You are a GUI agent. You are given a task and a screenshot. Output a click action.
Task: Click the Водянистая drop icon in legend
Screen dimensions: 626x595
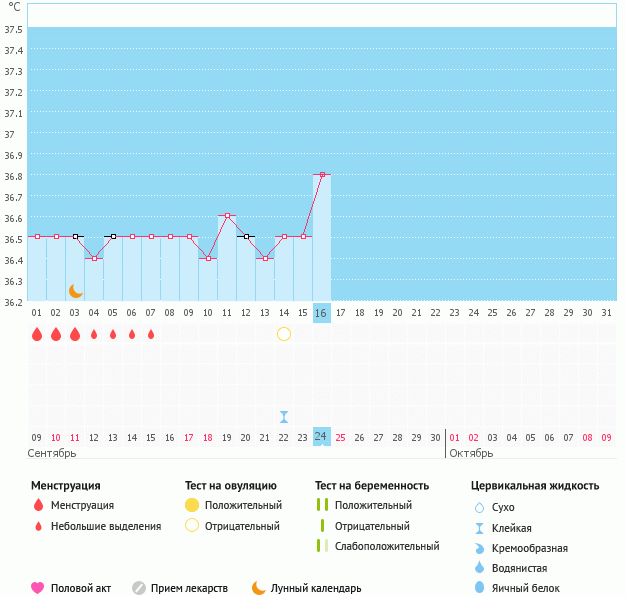pos(481,568)
